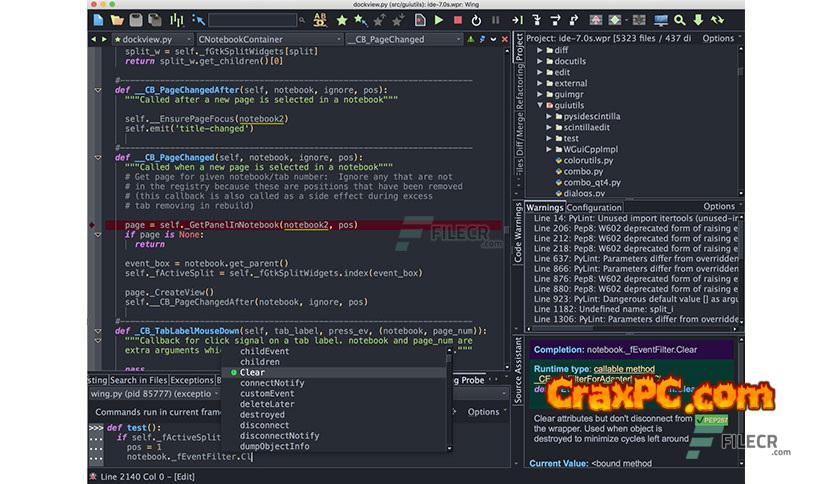The width and height of the screenshot is (836, 484).
Task: Open the Search in Files tab
Action: [x=137, y=380]
